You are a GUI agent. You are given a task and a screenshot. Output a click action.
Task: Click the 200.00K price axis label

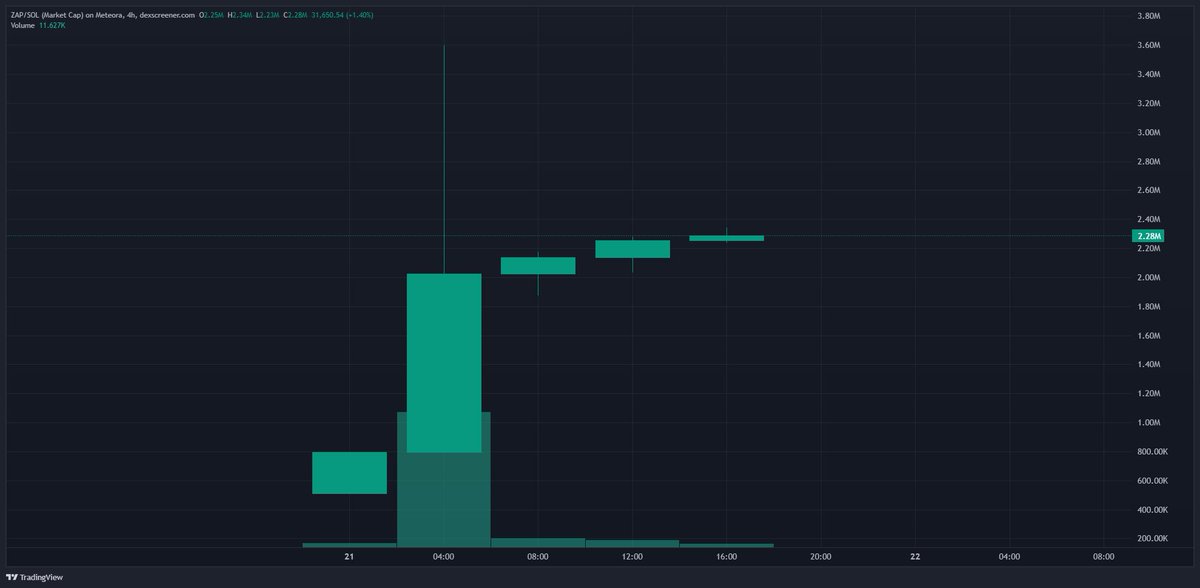pos(1148,539)
